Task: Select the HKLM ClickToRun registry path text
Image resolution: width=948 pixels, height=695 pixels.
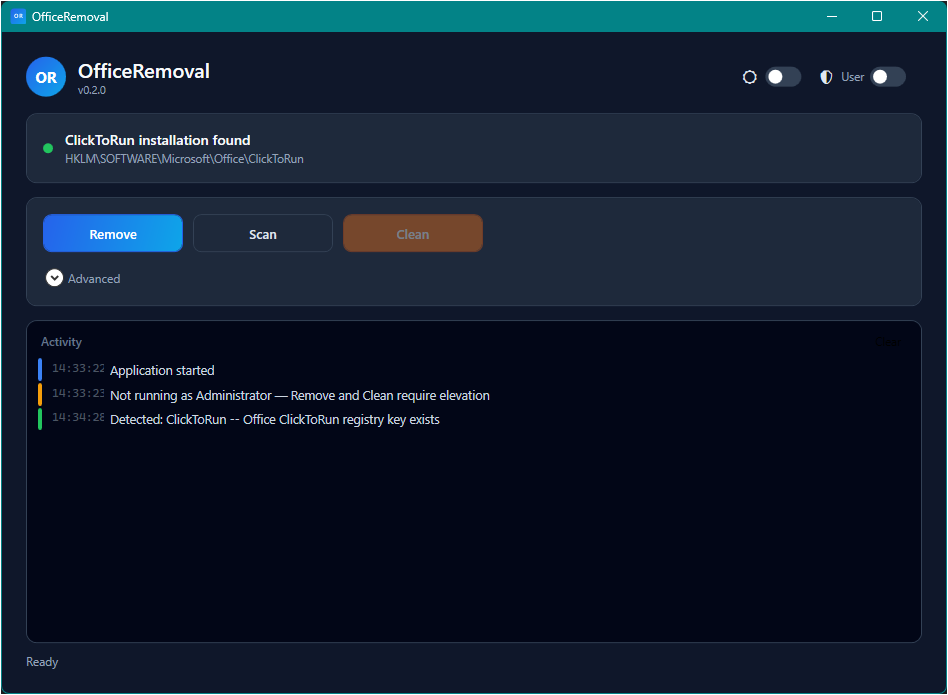Action: (x=184, y=159)
